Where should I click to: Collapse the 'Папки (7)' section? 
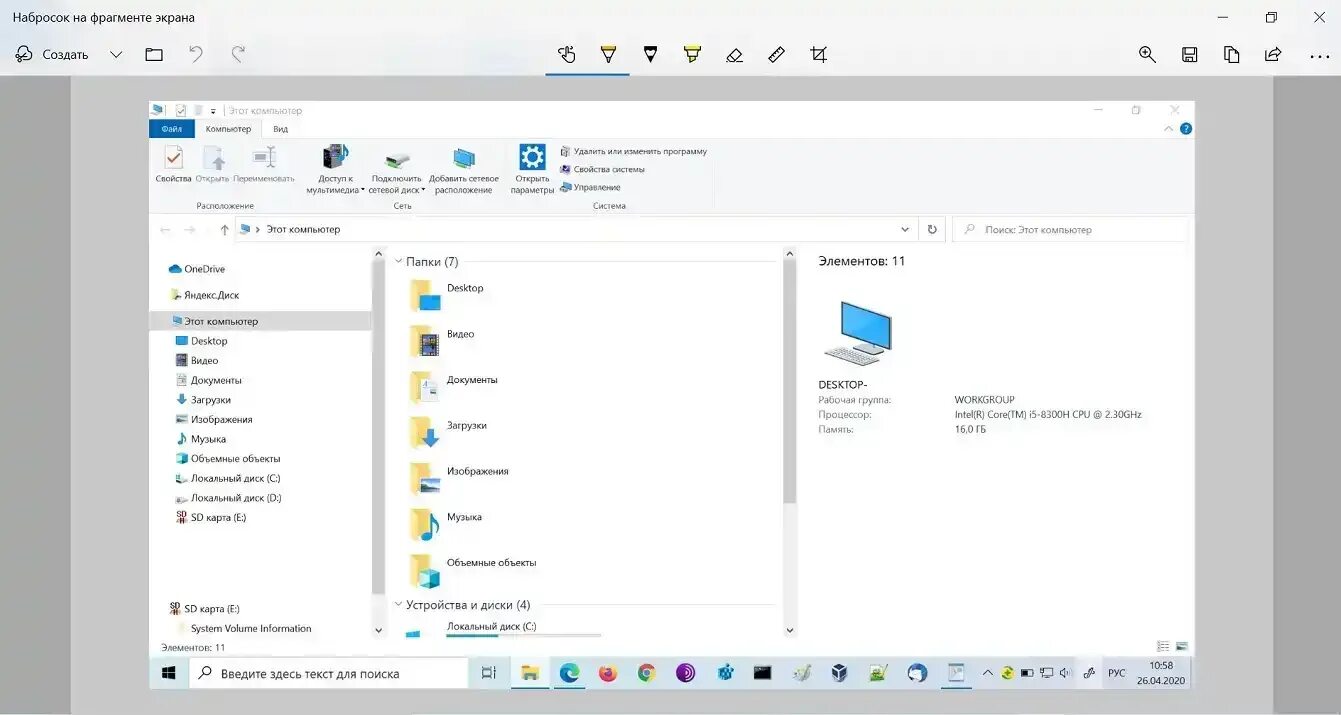coord(399,261)
